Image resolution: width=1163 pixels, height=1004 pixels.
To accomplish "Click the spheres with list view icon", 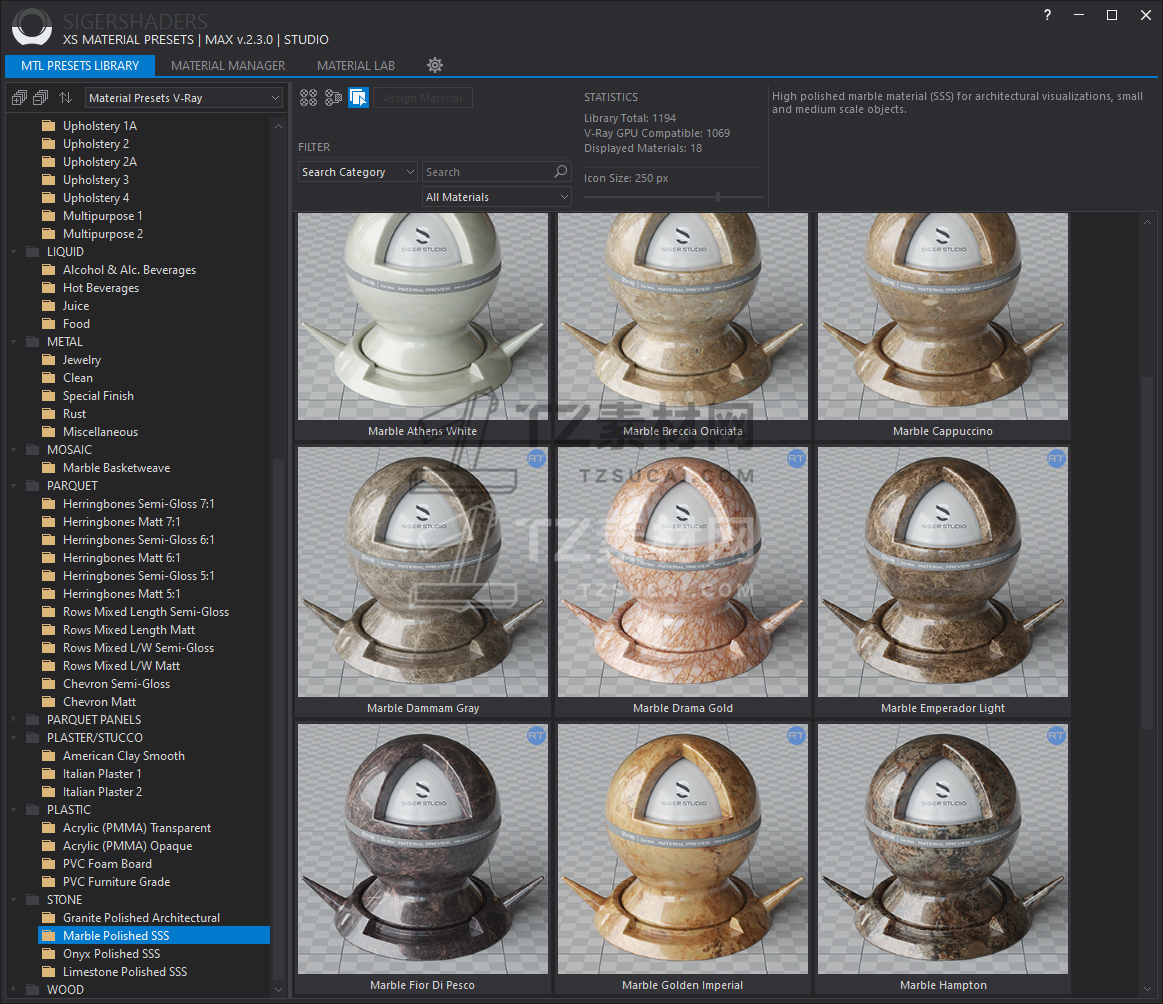I will pos(334,97).
